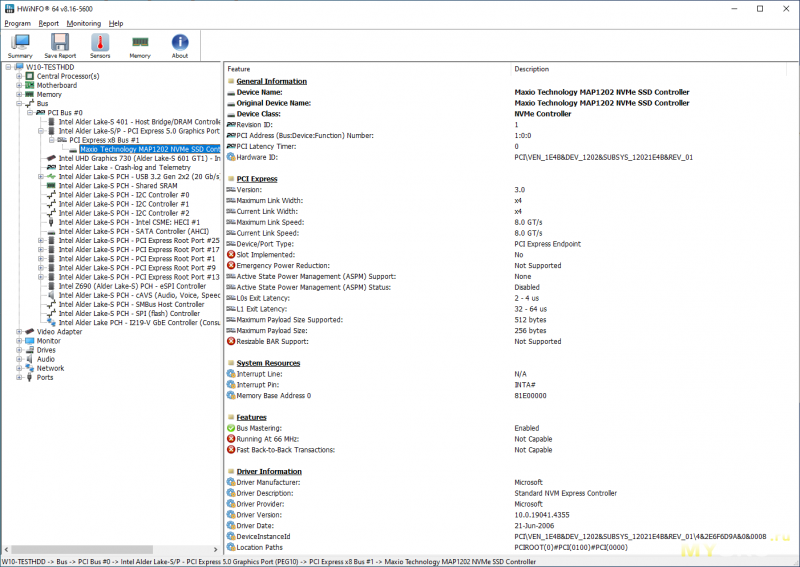The width and height of the screenshot is (800, 567).
Task: Expand PCI Express Root Port #25
Action: pos(40,240)
